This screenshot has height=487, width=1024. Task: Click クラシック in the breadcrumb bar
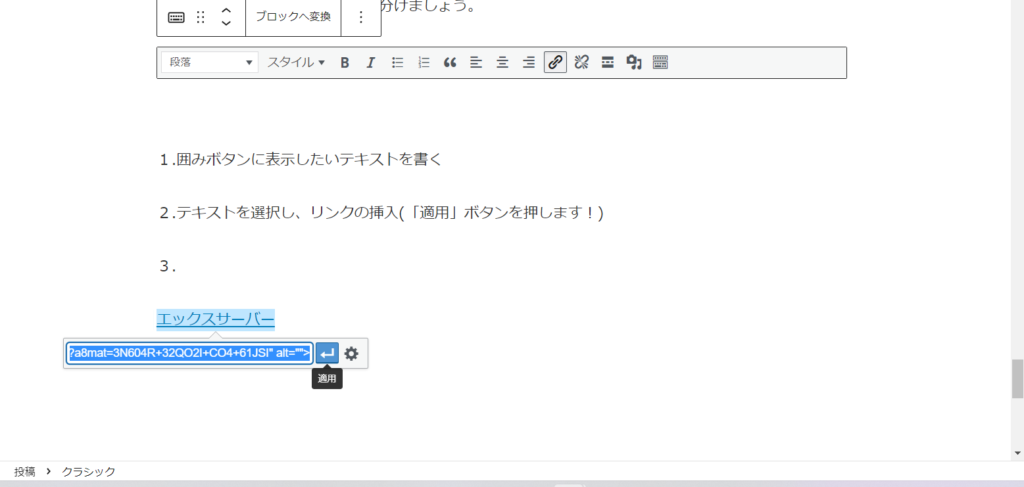pos(89,471)
